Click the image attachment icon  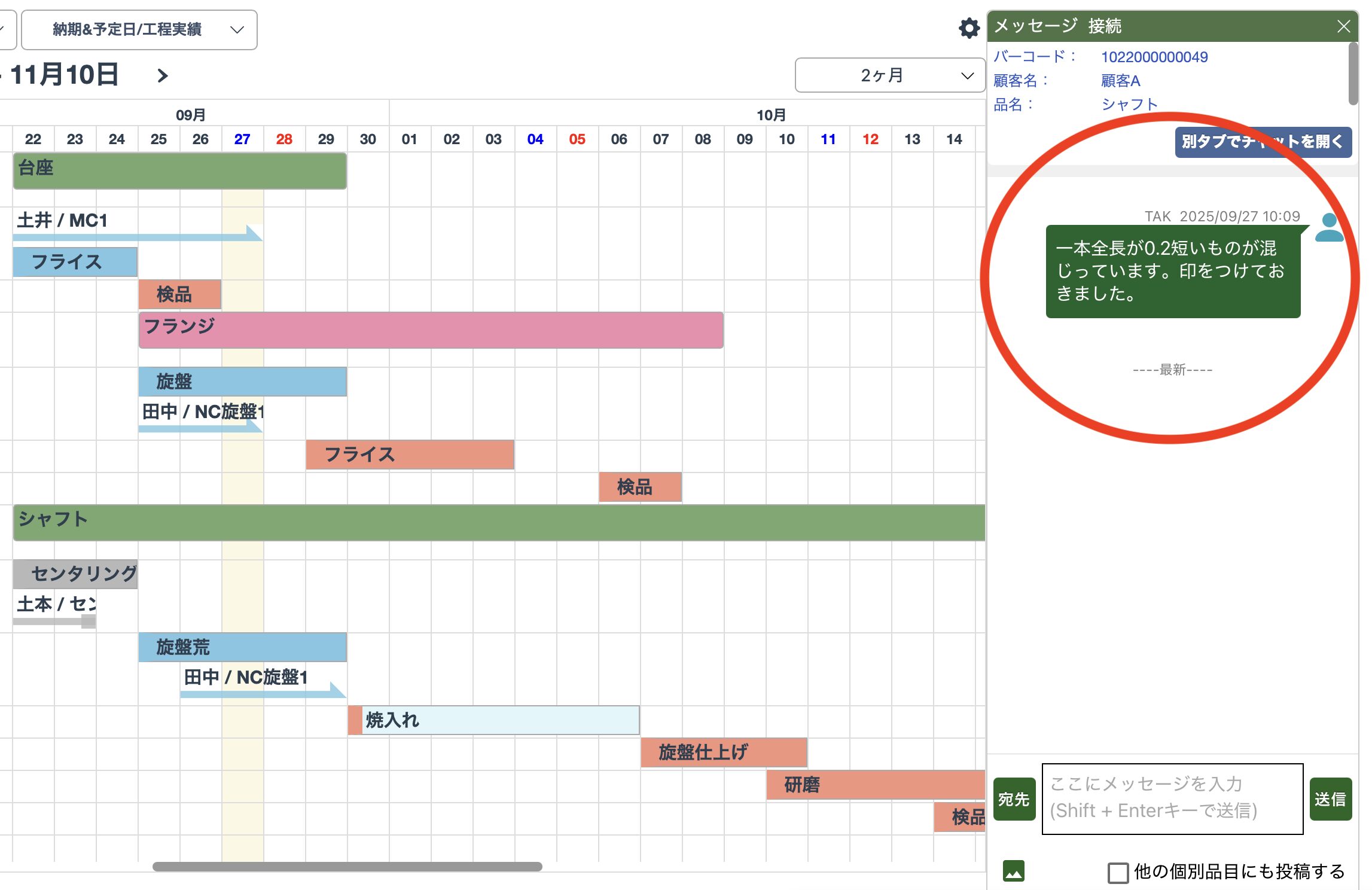1013,871
